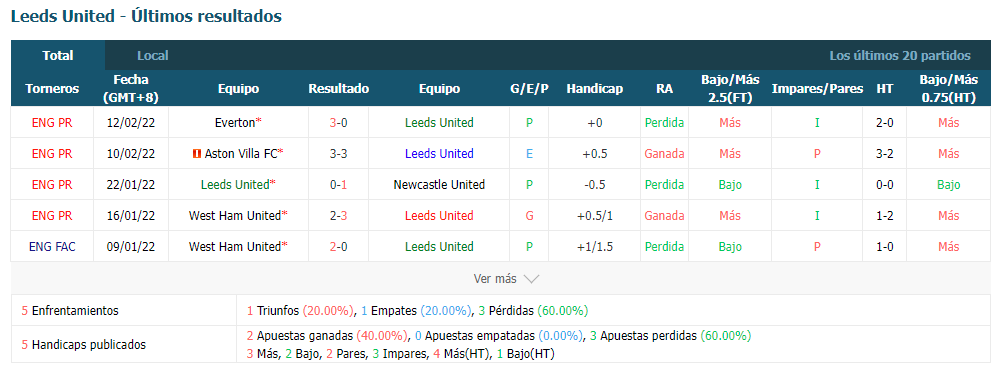
Task: Click the blue Leeds United in draw row
Action: tap(439, 154)
